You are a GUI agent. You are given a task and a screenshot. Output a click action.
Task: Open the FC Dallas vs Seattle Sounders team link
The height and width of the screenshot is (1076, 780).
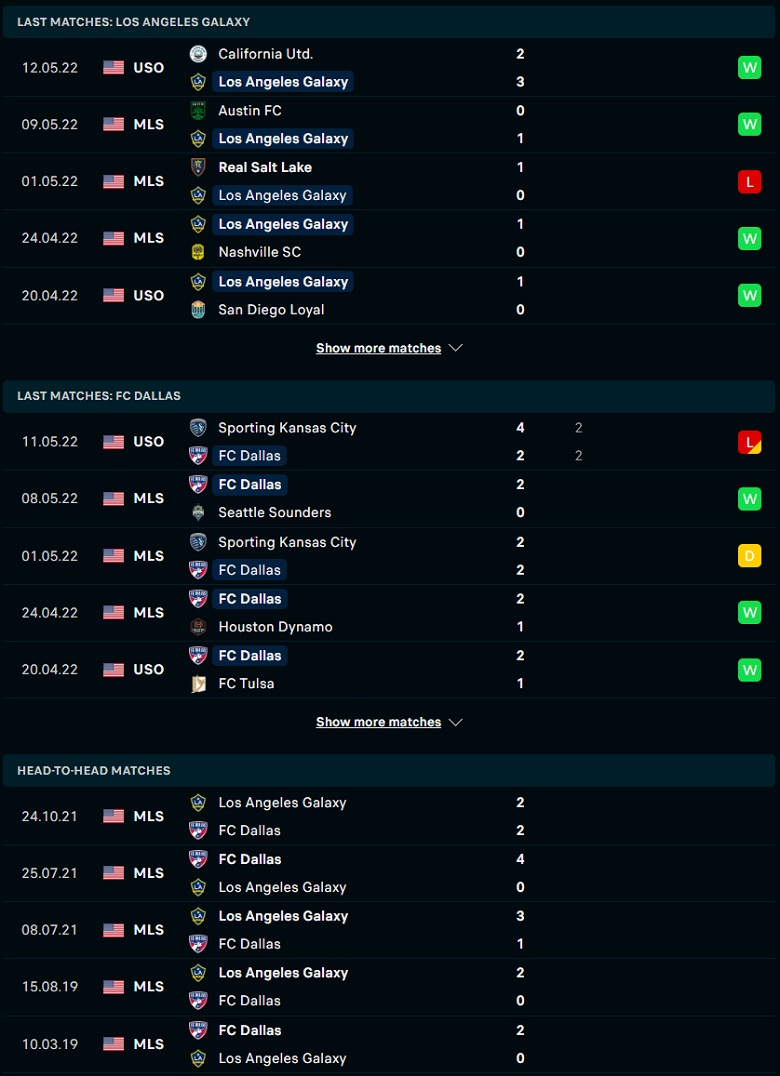coord(250,484)
